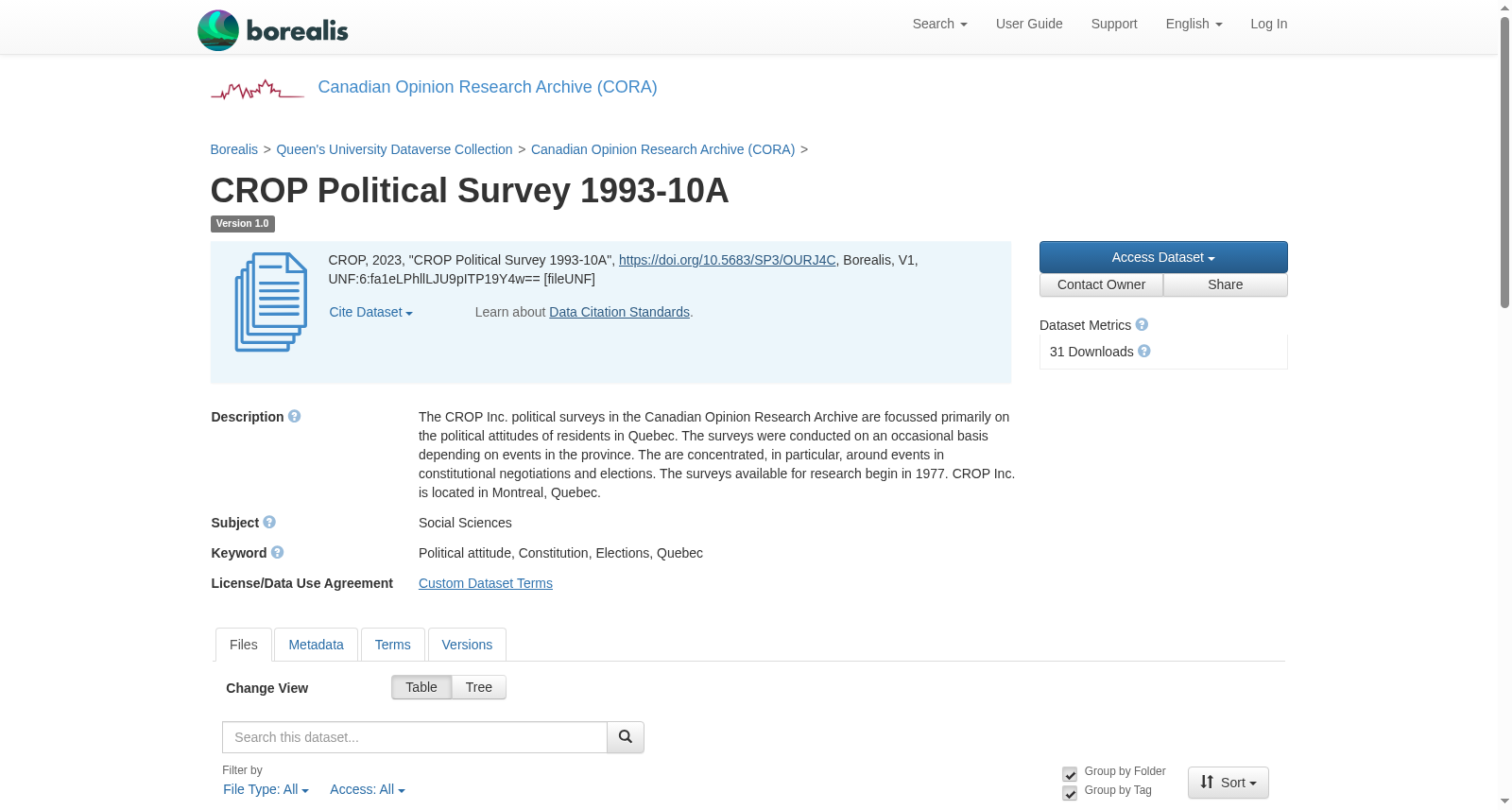Click the Downloads help question mark icon
Screen dimensions: 1512x810
tap(1144, 351)
